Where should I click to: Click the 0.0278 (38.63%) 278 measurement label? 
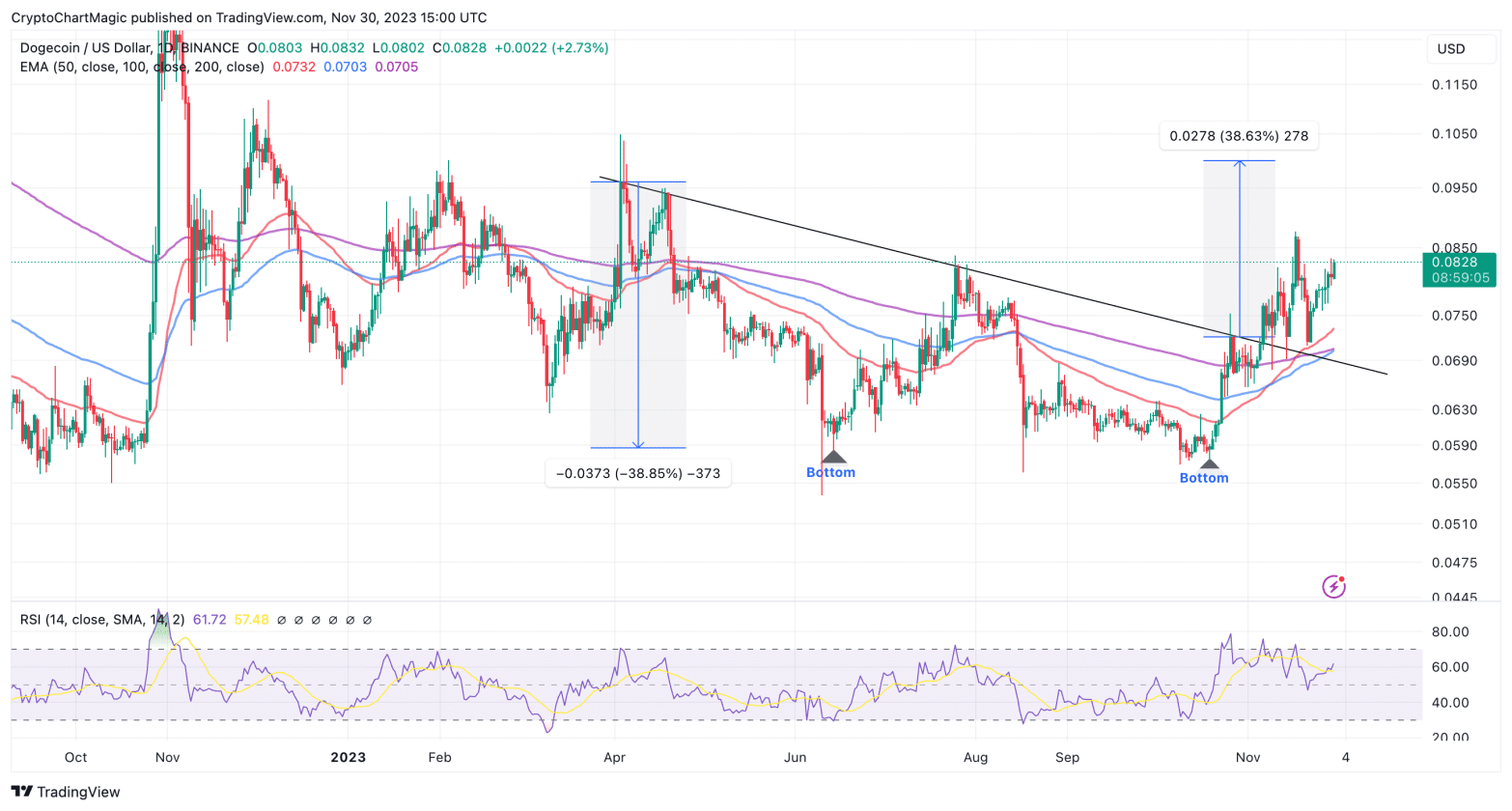click(1239, 136)
